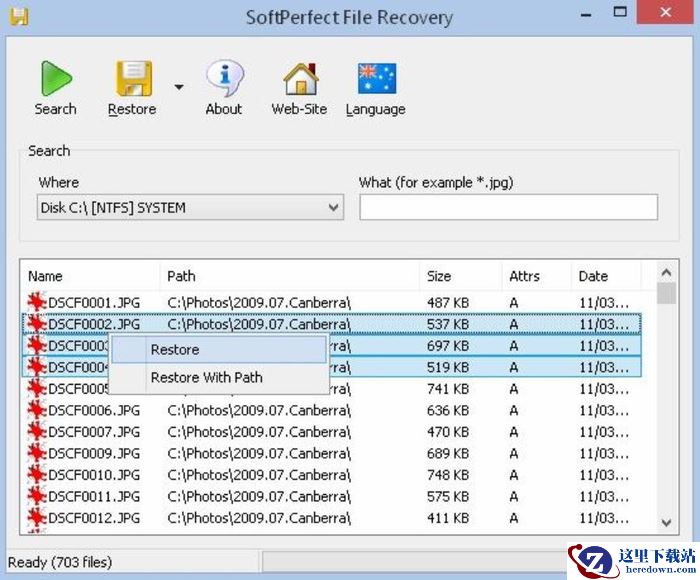This screenshot has width=700, height=580.
Task: Click the red icon beside DSCF0009.JPG
Action: (x=37, y=453)
